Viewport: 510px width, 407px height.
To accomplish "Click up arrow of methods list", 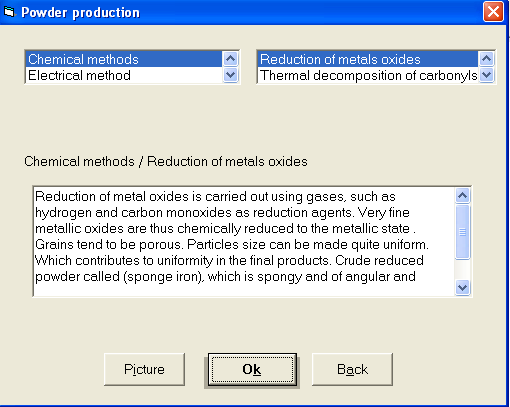I will click(230, 59).
